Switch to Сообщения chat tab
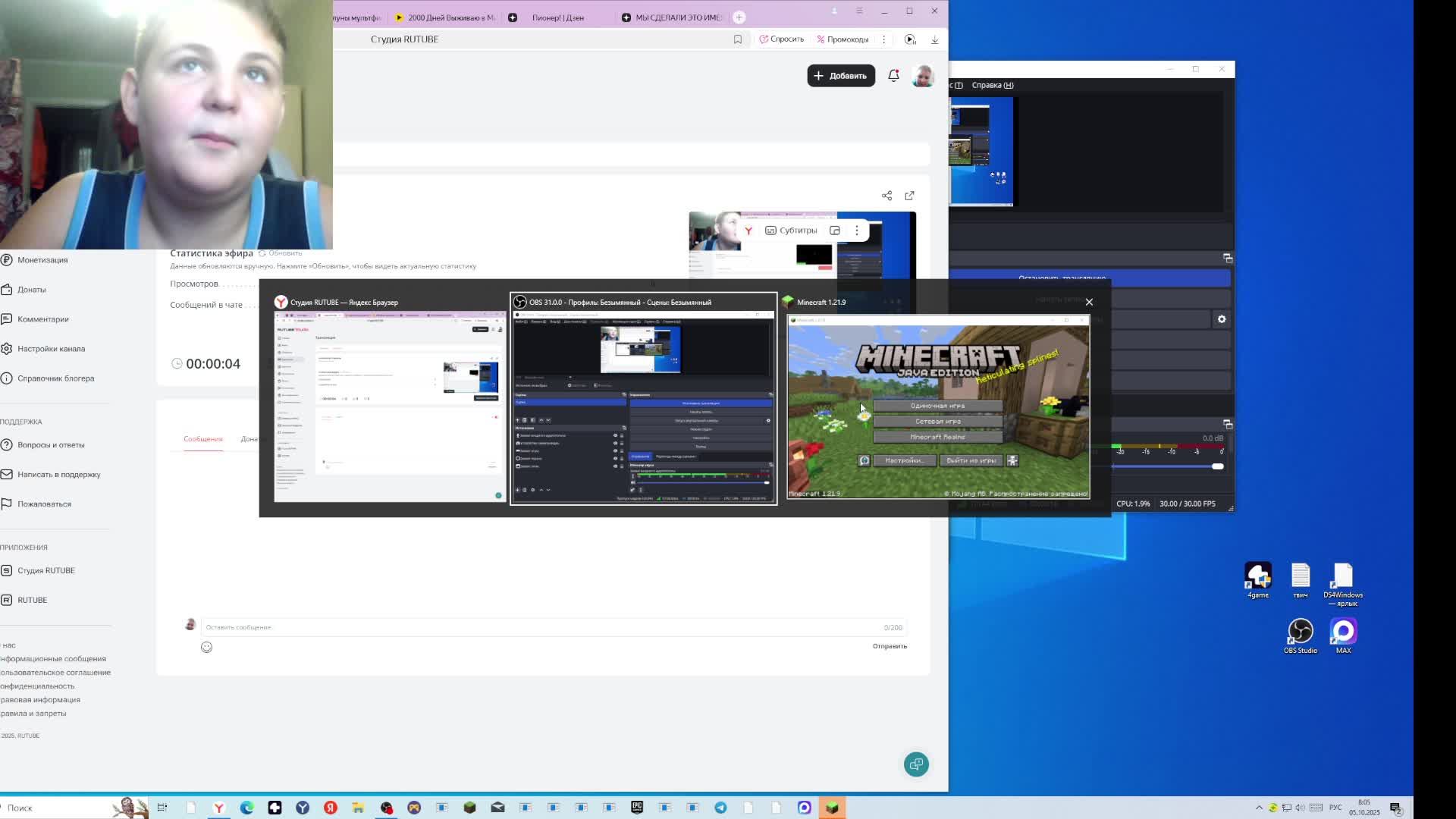Screen dimensions: 1456x819 tap(202, 439)
